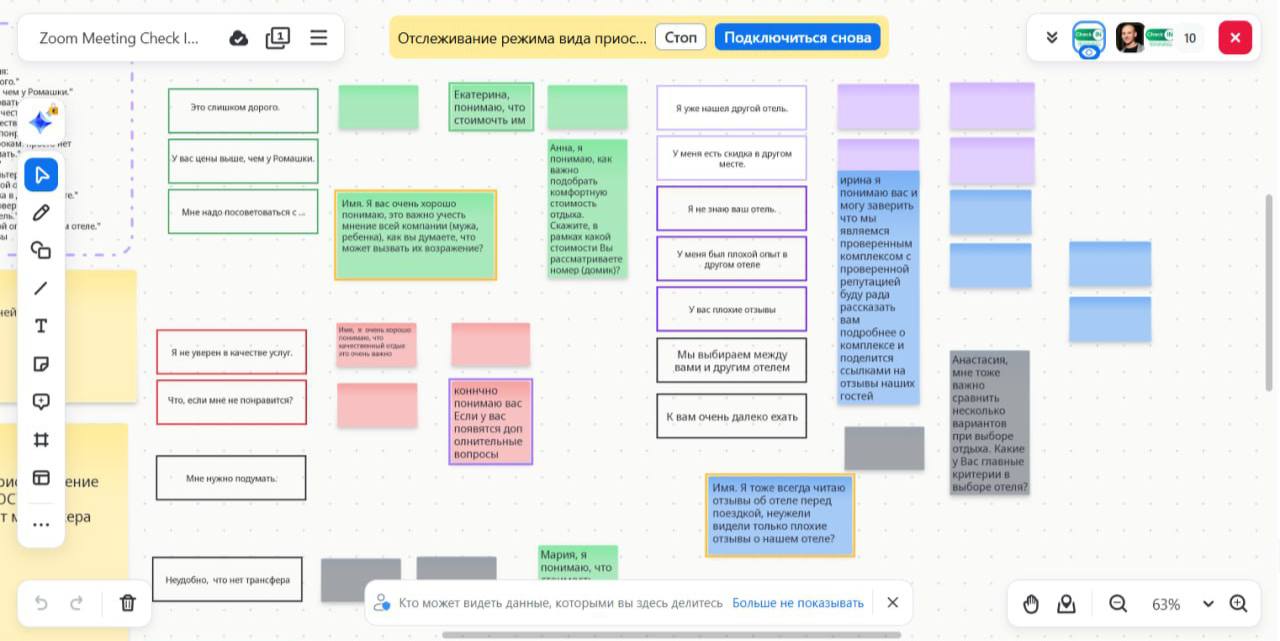Open the Shapes tool

[x=41, y=250]
